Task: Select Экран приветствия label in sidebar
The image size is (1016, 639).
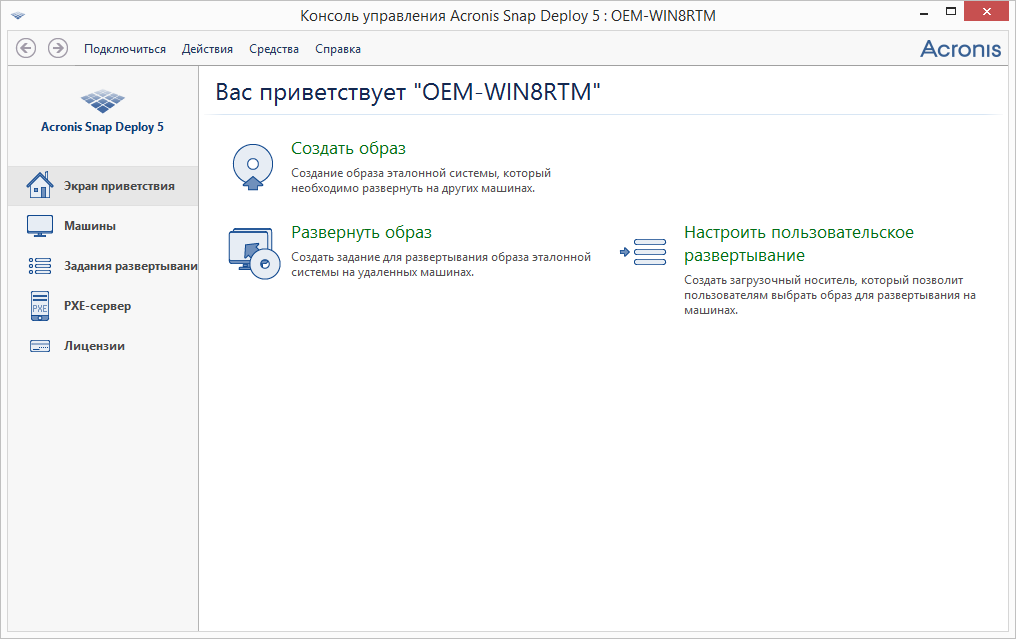Action: [119, 186]
